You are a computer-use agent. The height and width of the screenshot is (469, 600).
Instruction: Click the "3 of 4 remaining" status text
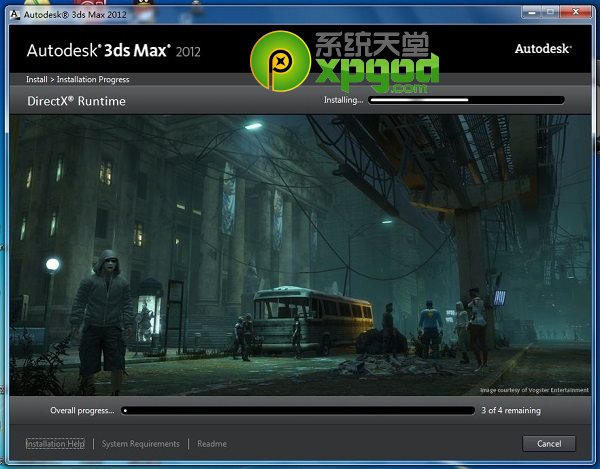(511, 410)
